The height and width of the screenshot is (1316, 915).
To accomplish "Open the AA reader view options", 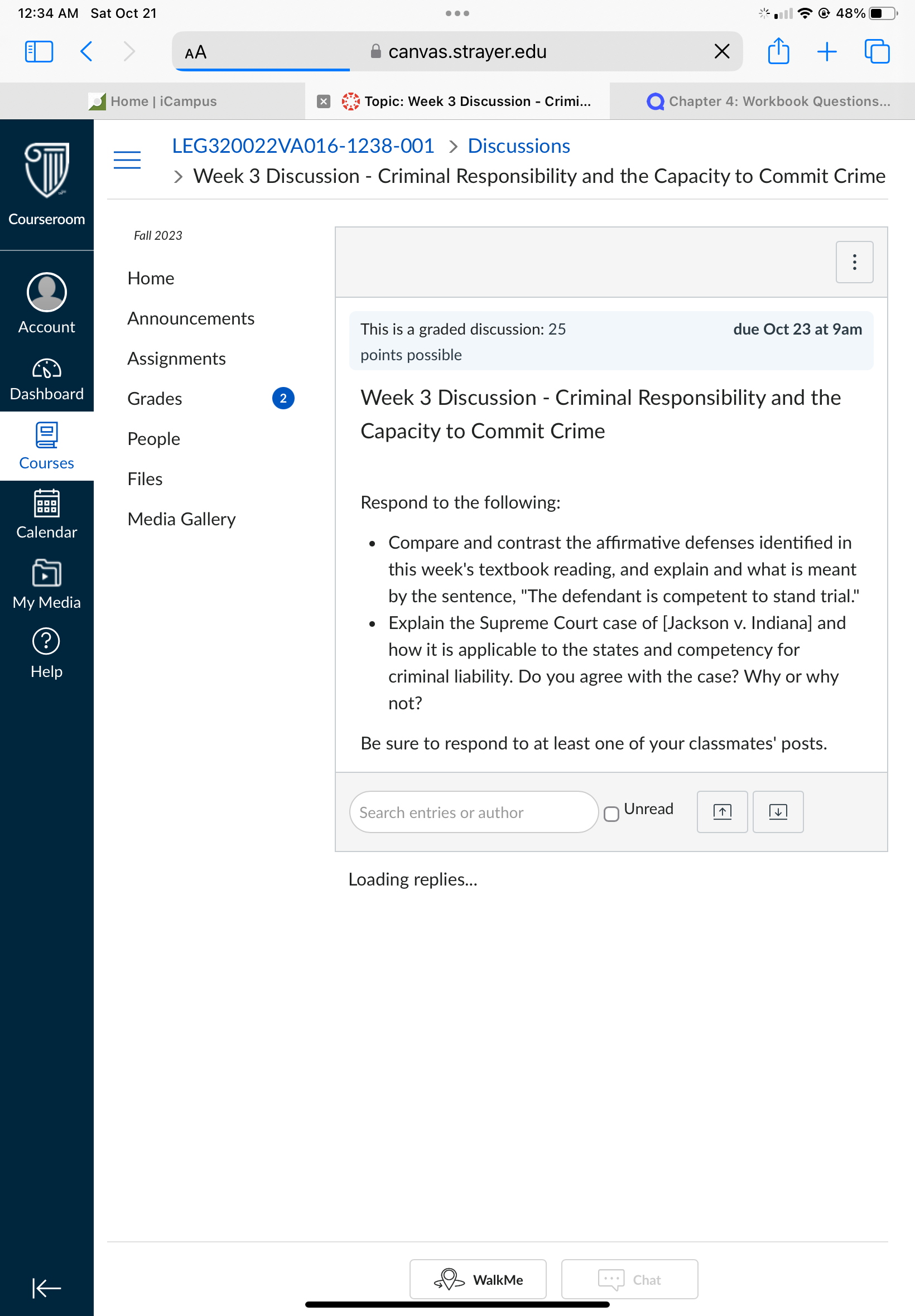I will [195, 52].
